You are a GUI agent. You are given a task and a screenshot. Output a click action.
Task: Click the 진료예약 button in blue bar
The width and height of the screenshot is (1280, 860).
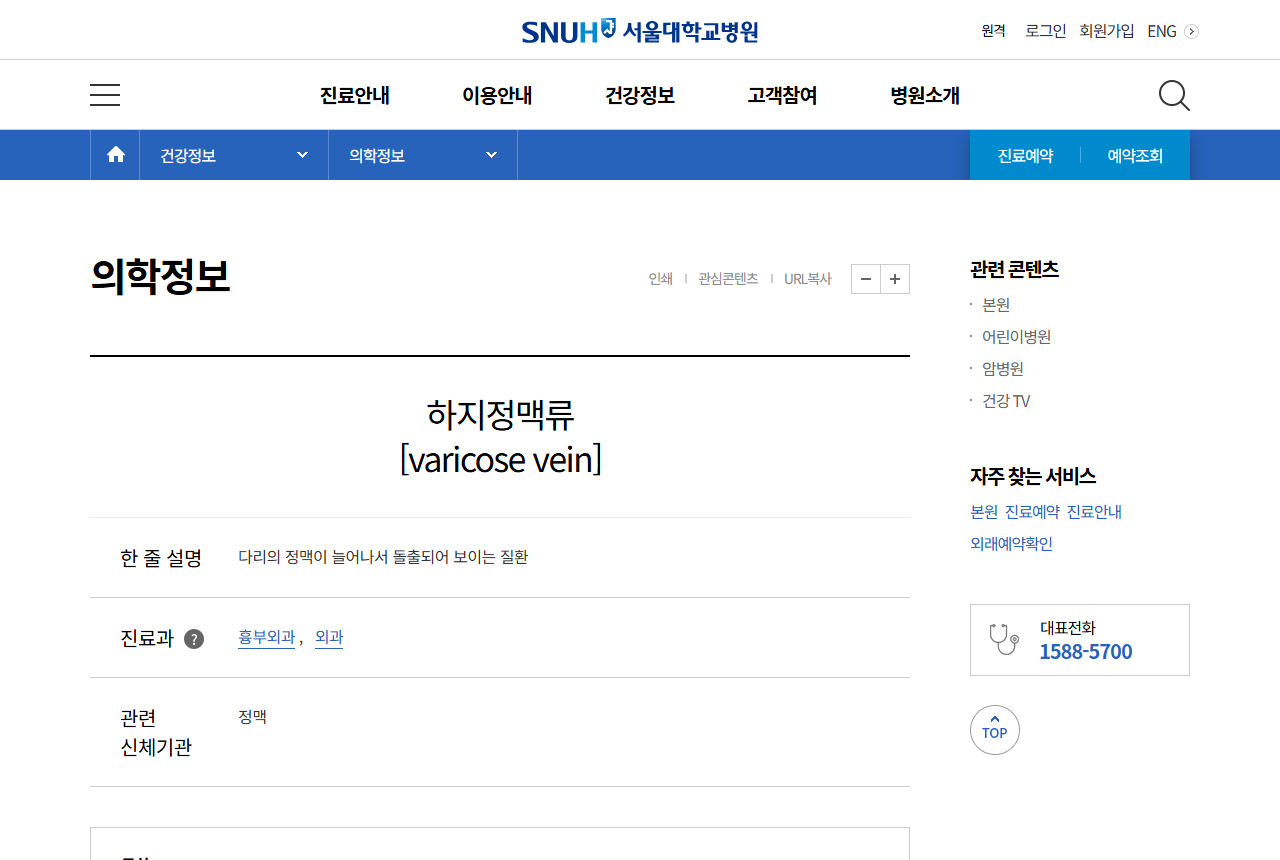point(1025,156)
